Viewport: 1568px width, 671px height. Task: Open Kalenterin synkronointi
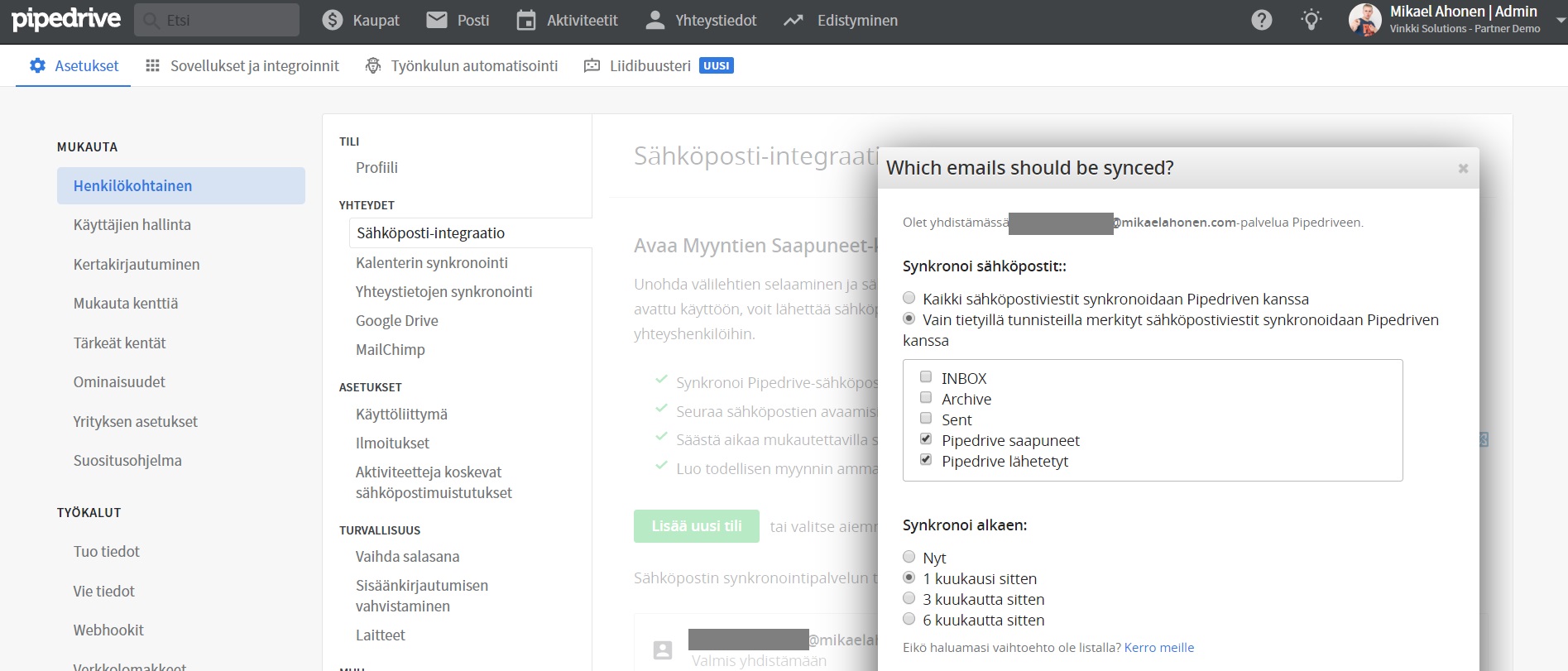(x=432, y=263)
